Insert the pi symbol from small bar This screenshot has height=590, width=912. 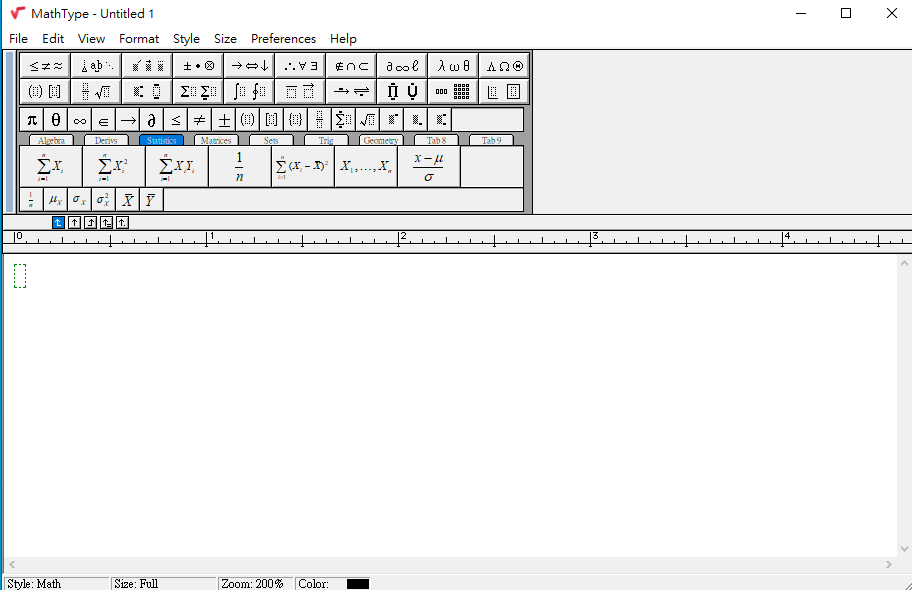point(32,120)
